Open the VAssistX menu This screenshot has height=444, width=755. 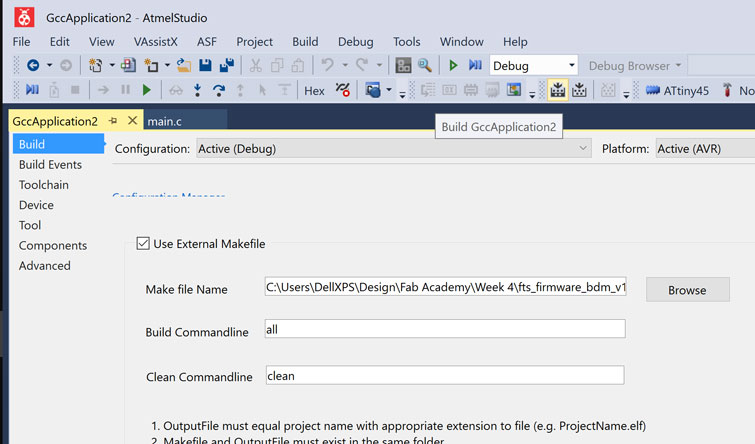point(156,42)
